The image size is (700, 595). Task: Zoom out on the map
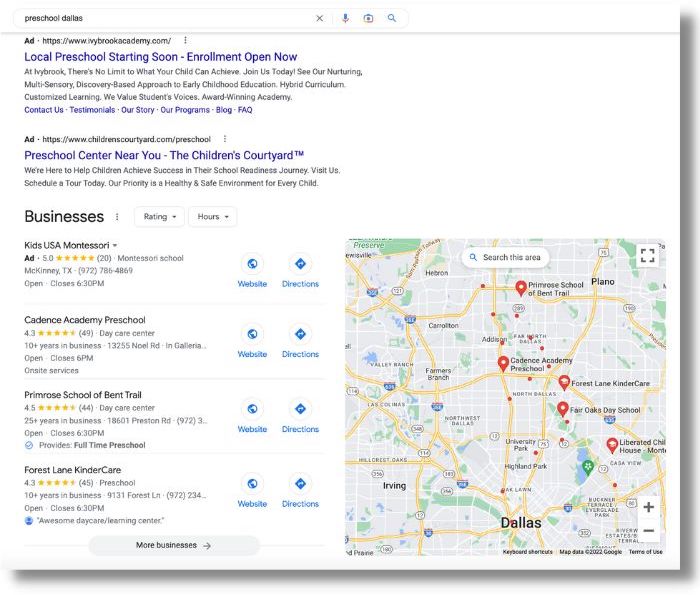pyautogui.click(x=649, y=530)
